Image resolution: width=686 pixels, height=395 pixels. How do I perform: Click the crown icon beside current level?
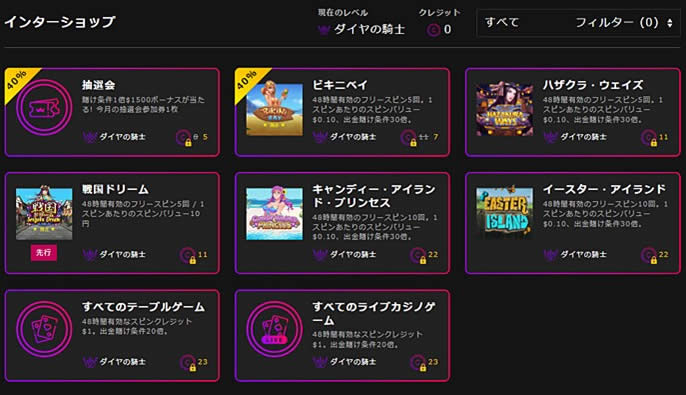(x=324, y=30)
